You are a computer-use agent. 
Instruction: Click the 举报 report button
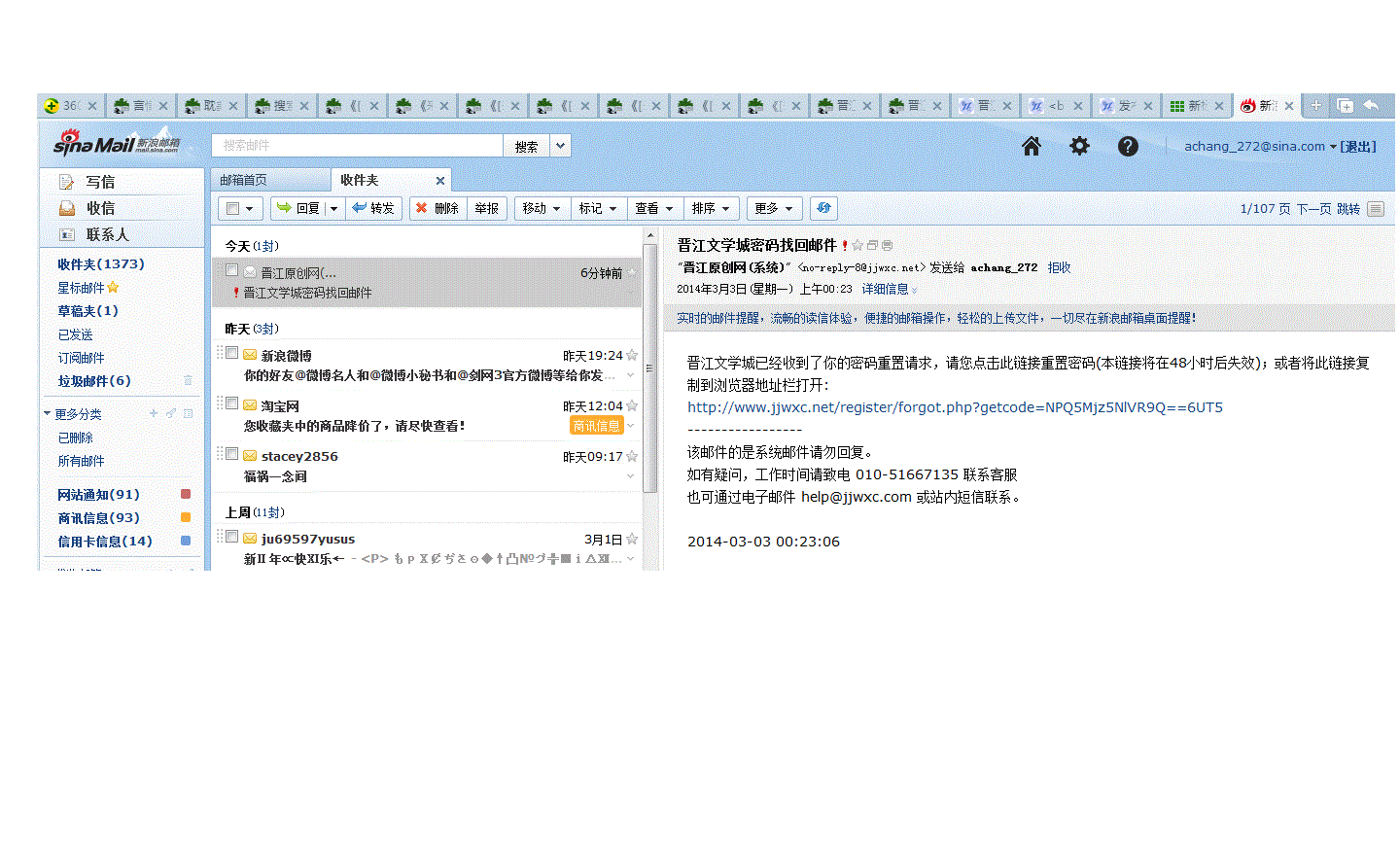(486, 208)
